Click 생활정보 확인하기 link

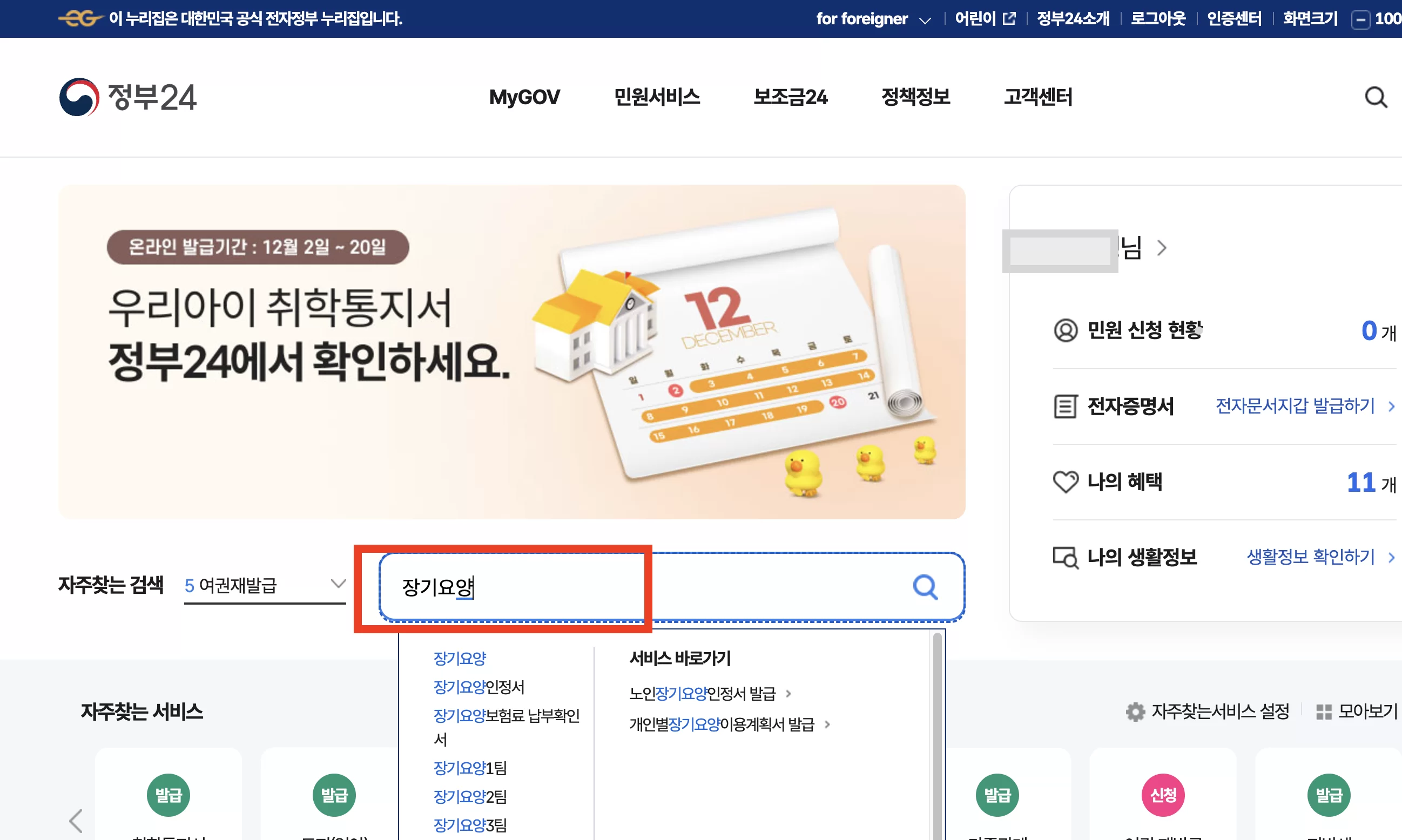1310,558
